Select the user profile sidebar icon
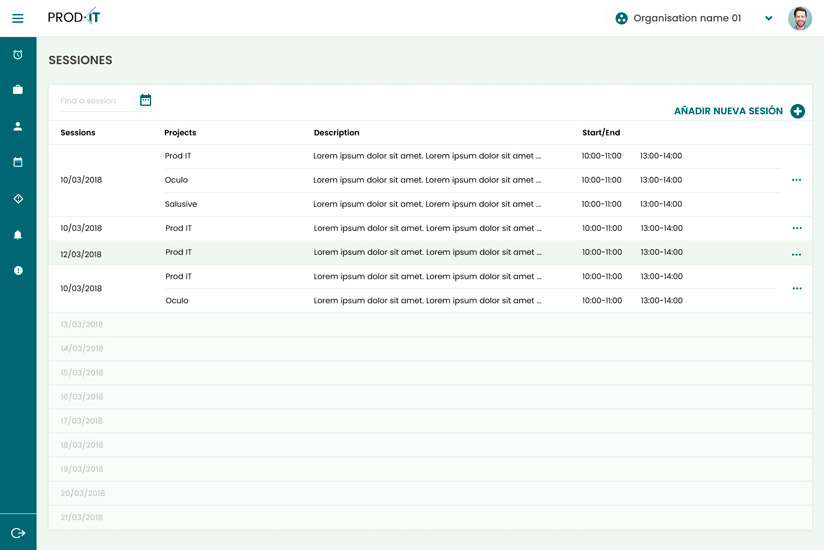The image size is (824, 550). click(18, 126)
